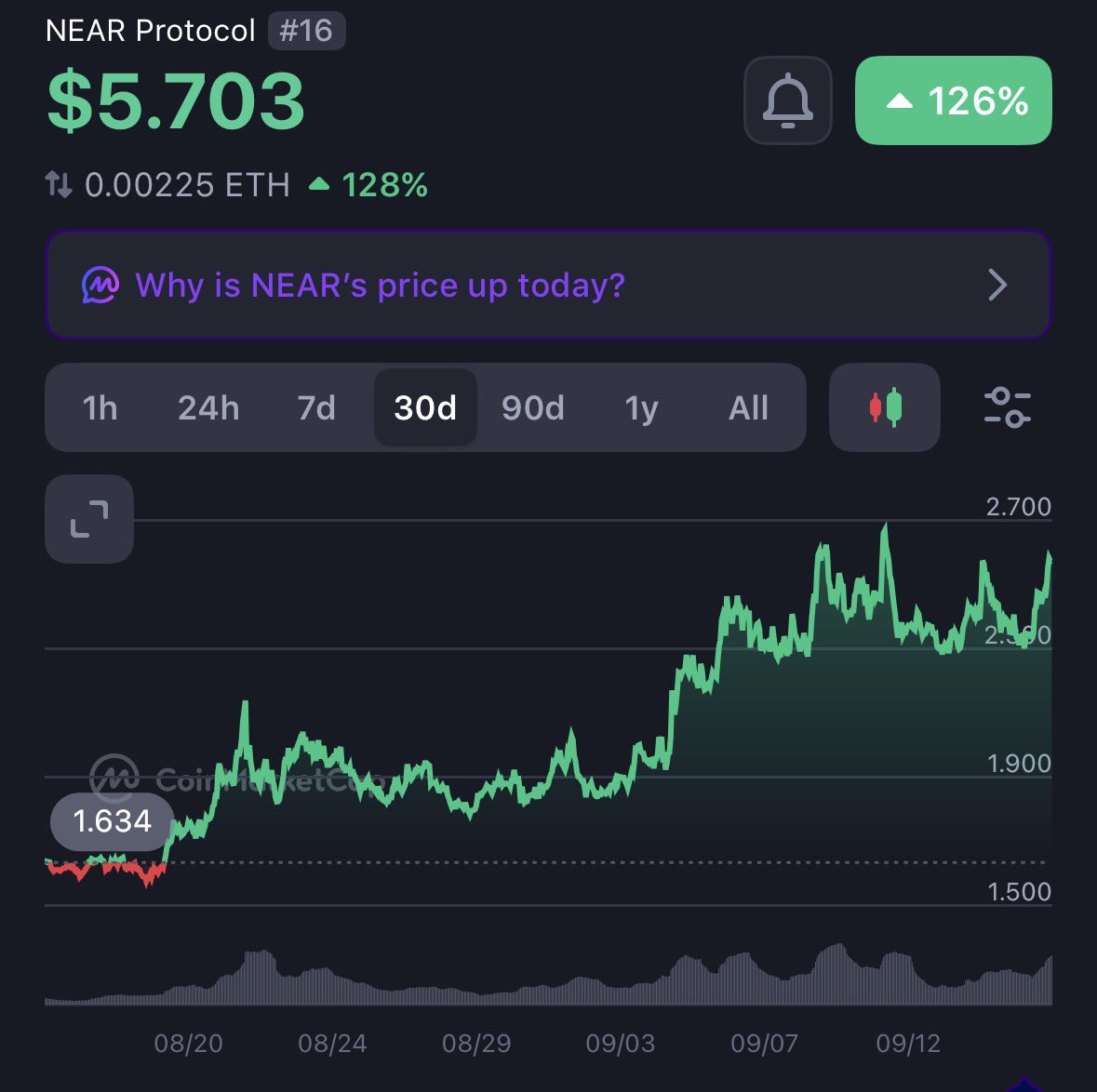Viewport: 1097px width, 1092px height.
Task: Open the chart settings sliders icon
Action: click(x=1007, y=407)
